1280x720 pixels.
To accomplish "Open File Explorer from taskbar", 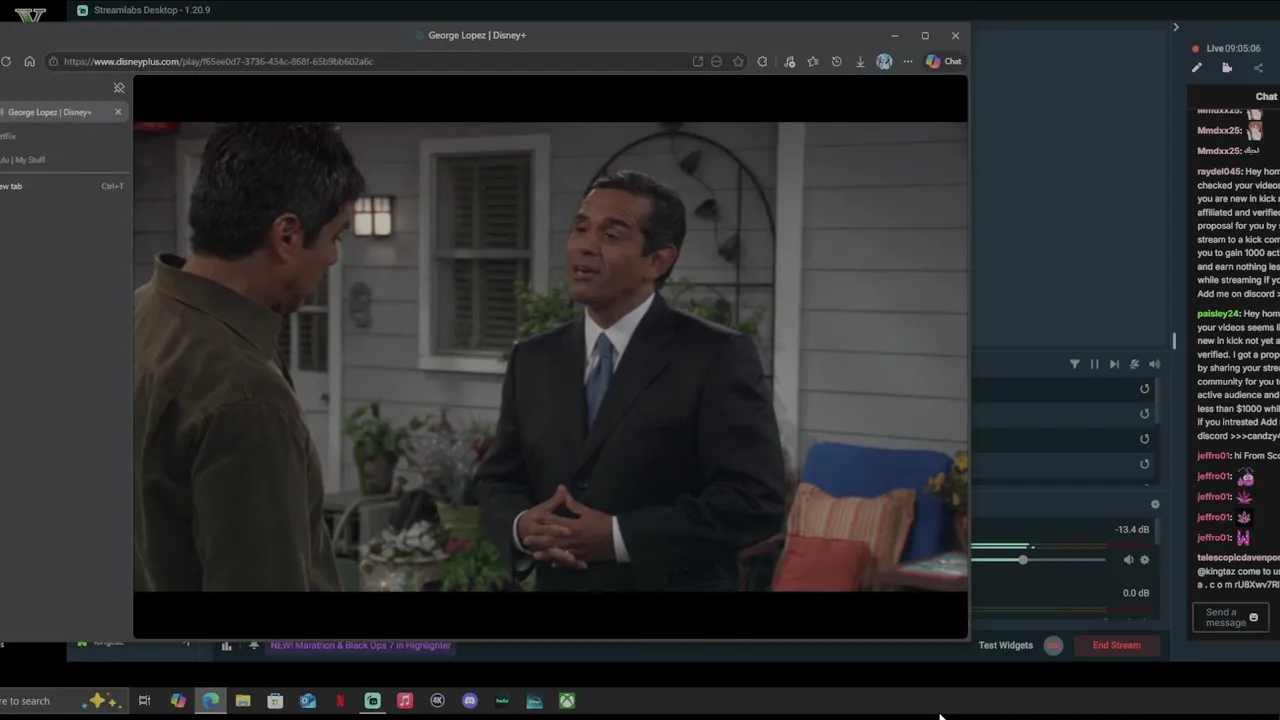I will [x=243, y=701].
